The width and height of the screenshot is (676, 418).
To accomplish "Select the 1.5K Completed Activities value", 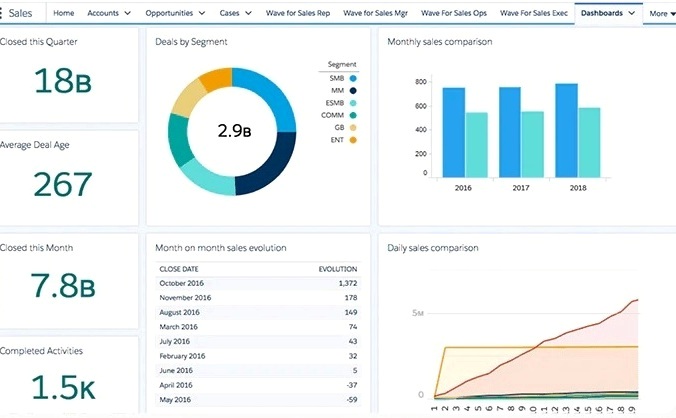I will point(63,387).
